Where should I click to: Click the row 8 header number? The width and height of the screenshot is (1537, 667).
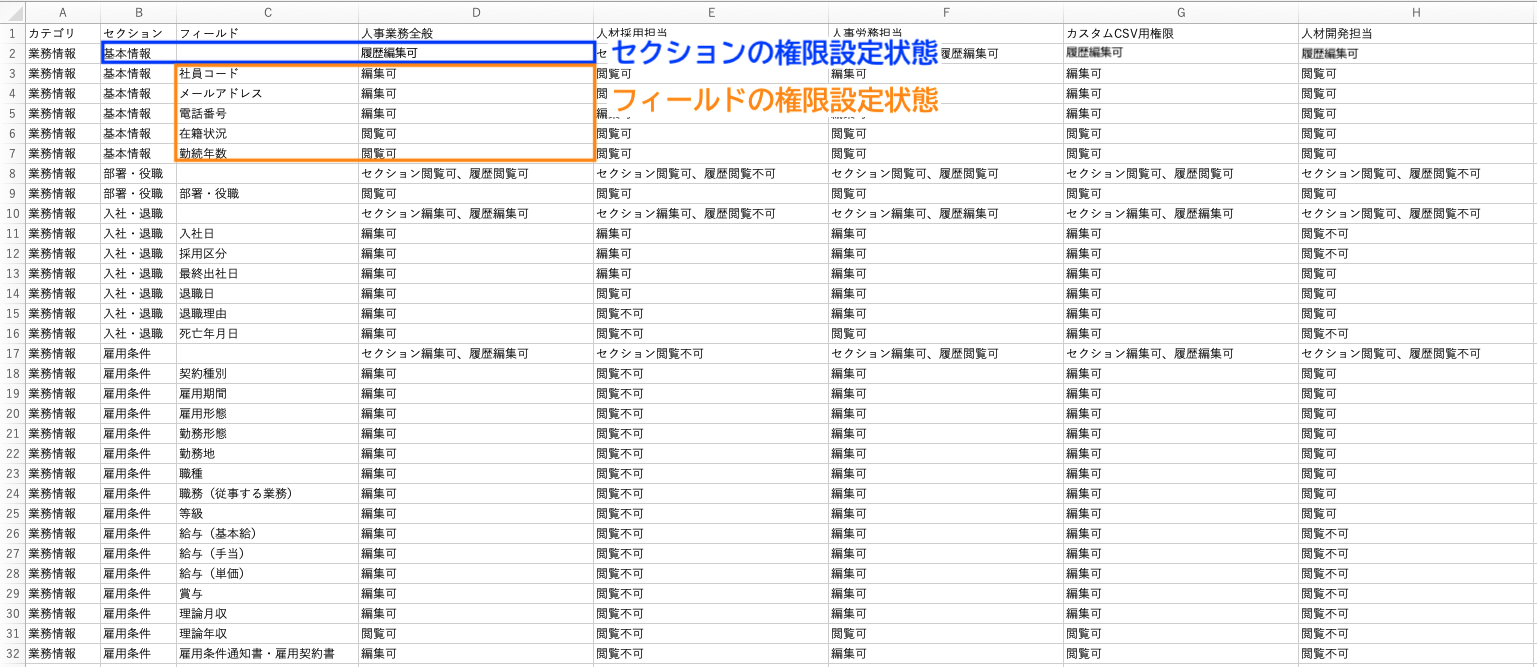12,173
